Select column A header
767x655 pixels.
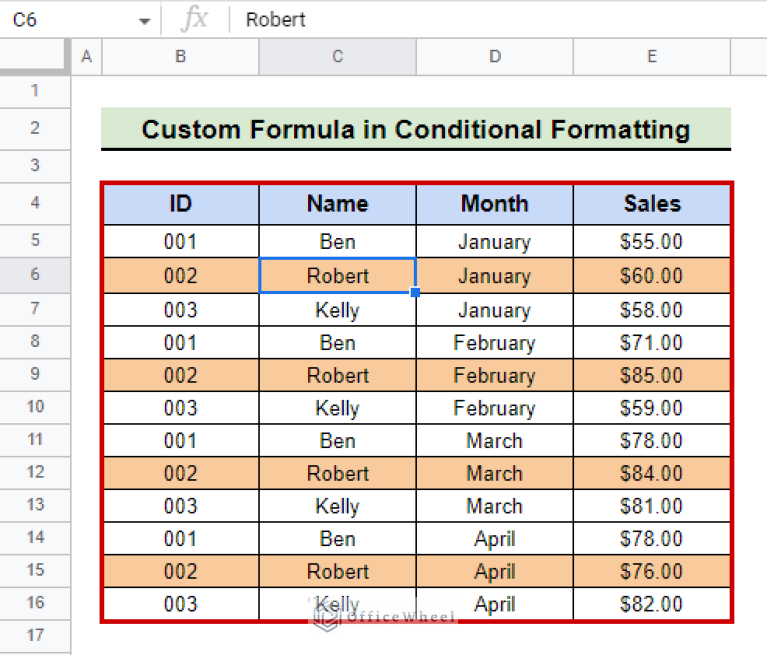coord(86,57)
